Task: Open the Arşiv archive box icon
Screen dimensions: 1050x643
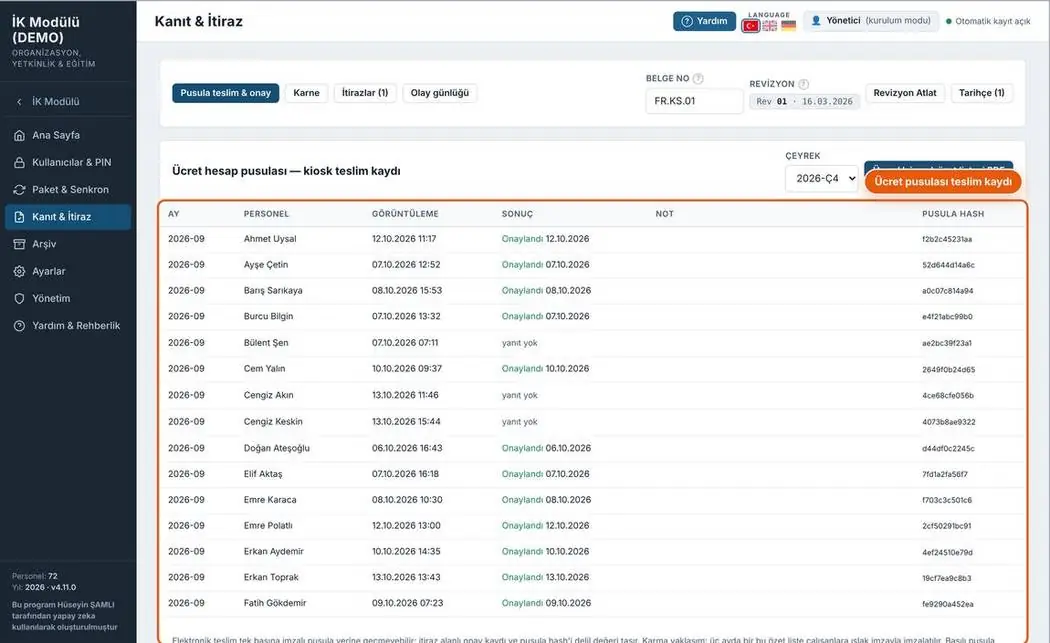Action: tap(19, 244)
